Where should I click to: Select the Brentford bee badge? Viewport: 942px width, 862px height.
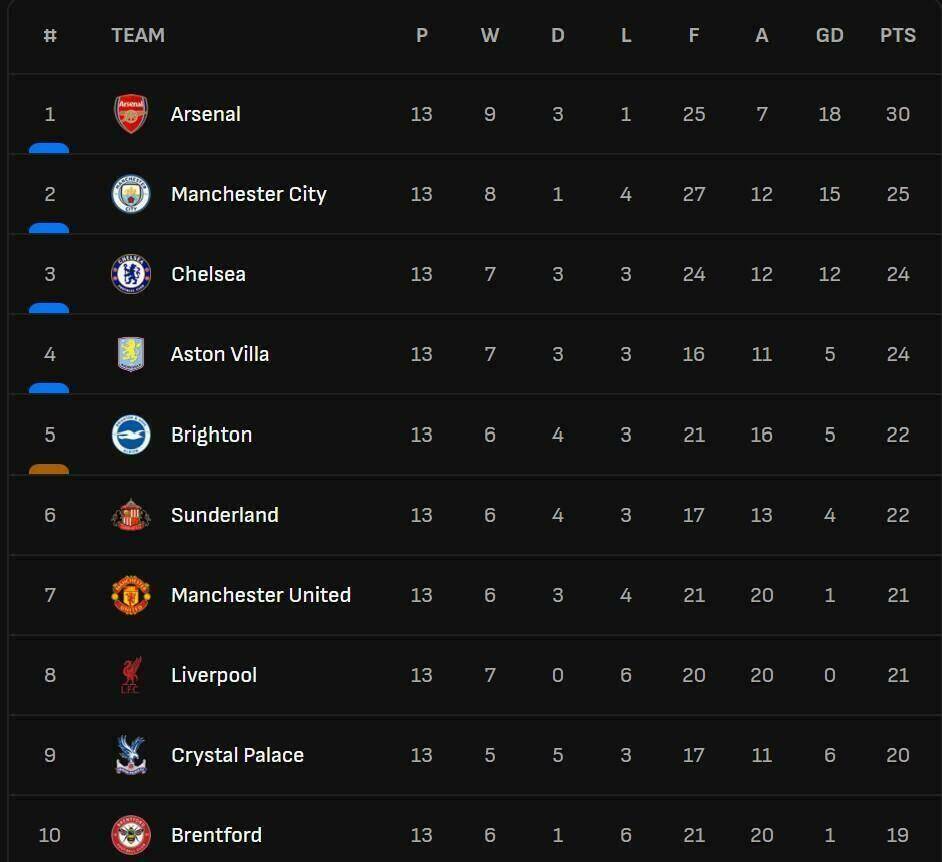(x=131, y=835)
